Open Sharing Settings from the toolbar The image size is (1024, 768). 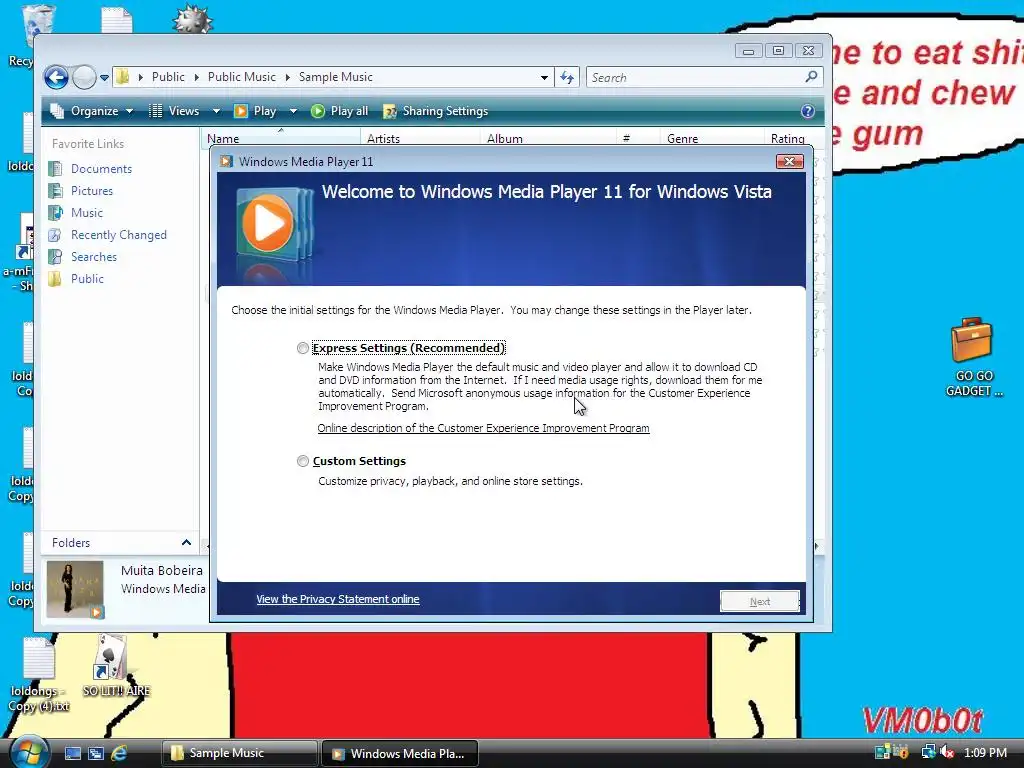(436, 111)
